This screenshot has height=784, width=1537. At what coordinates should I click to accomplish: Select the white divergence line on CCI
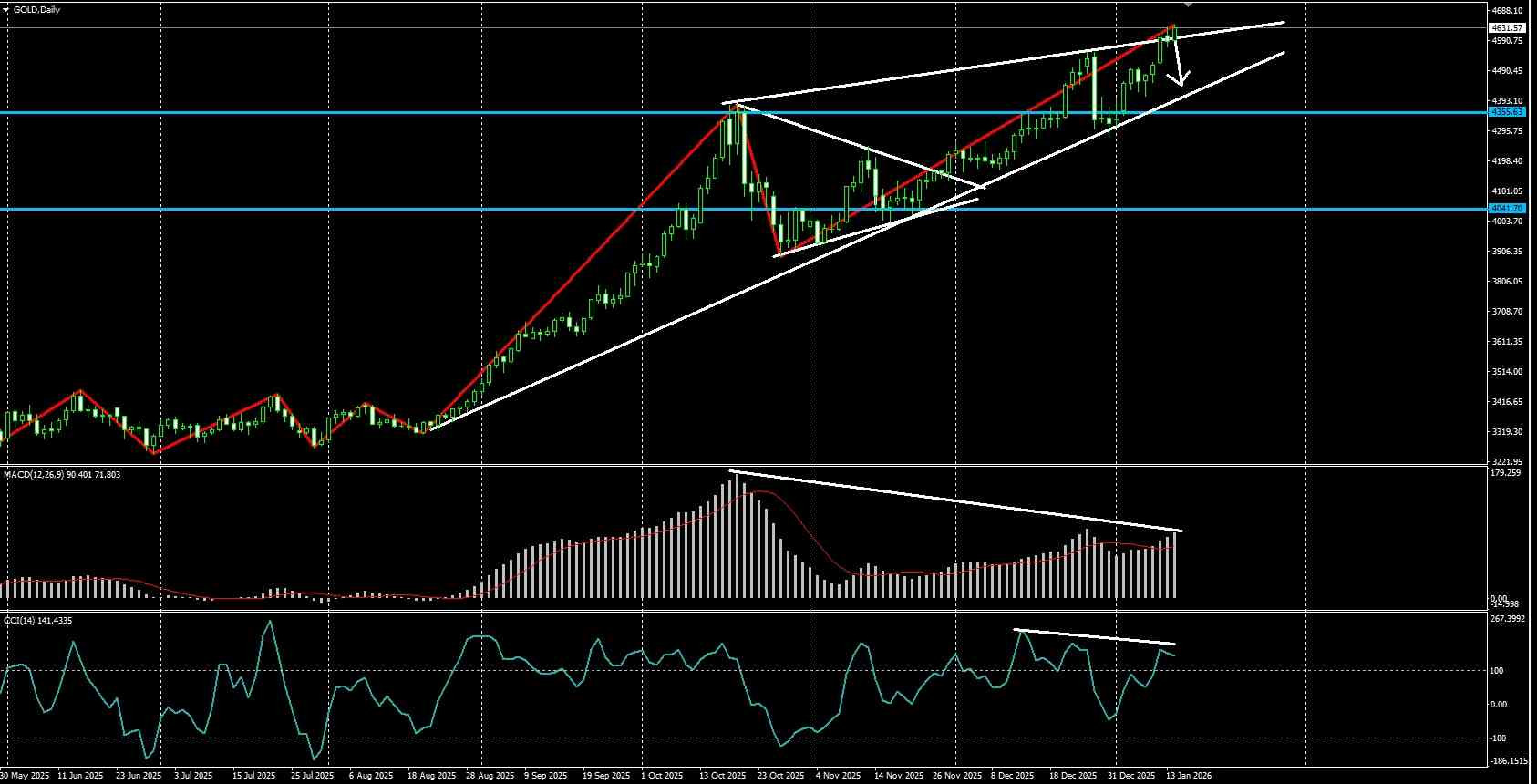click(x=1095, y=637)
